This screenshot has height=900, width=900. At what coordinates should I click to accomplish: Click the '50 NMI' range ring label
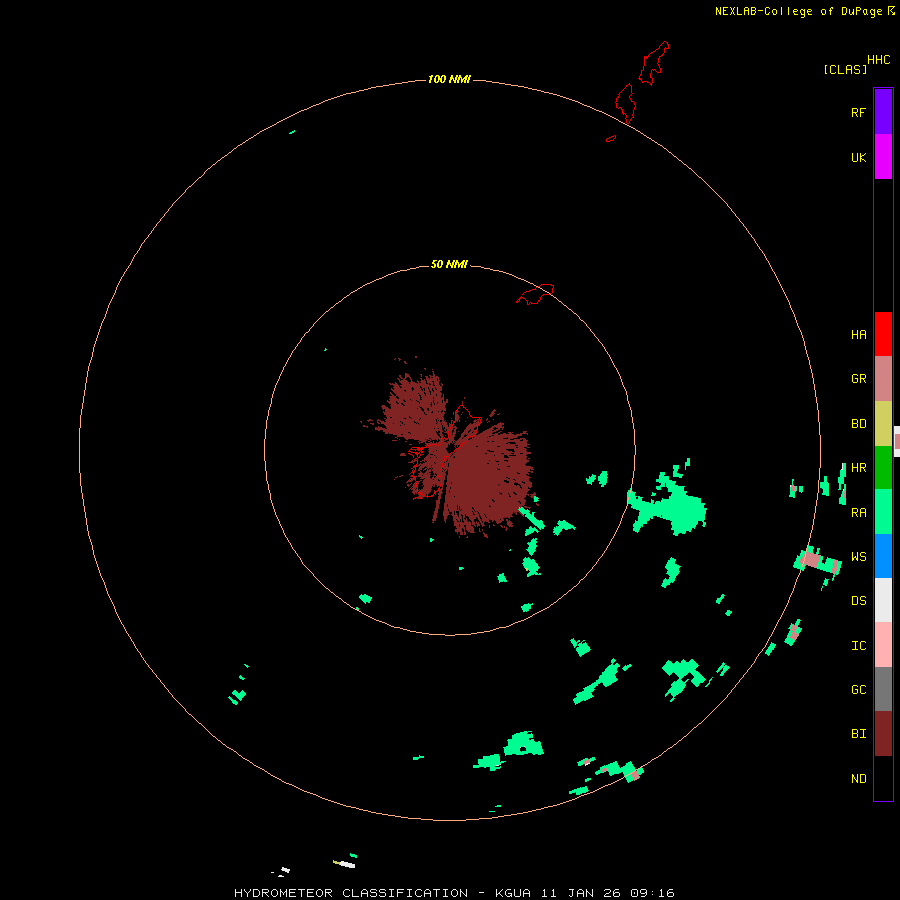point(449,264)
